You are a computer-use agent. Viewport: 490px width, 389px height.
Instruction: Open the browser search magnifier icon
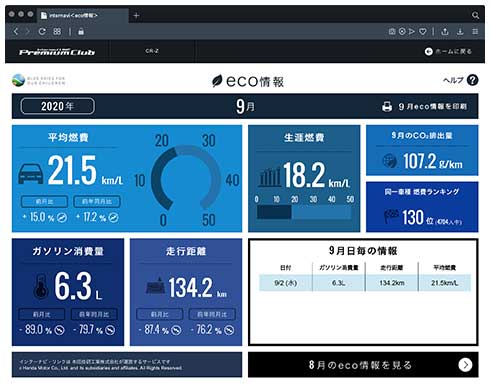point(475,15)
